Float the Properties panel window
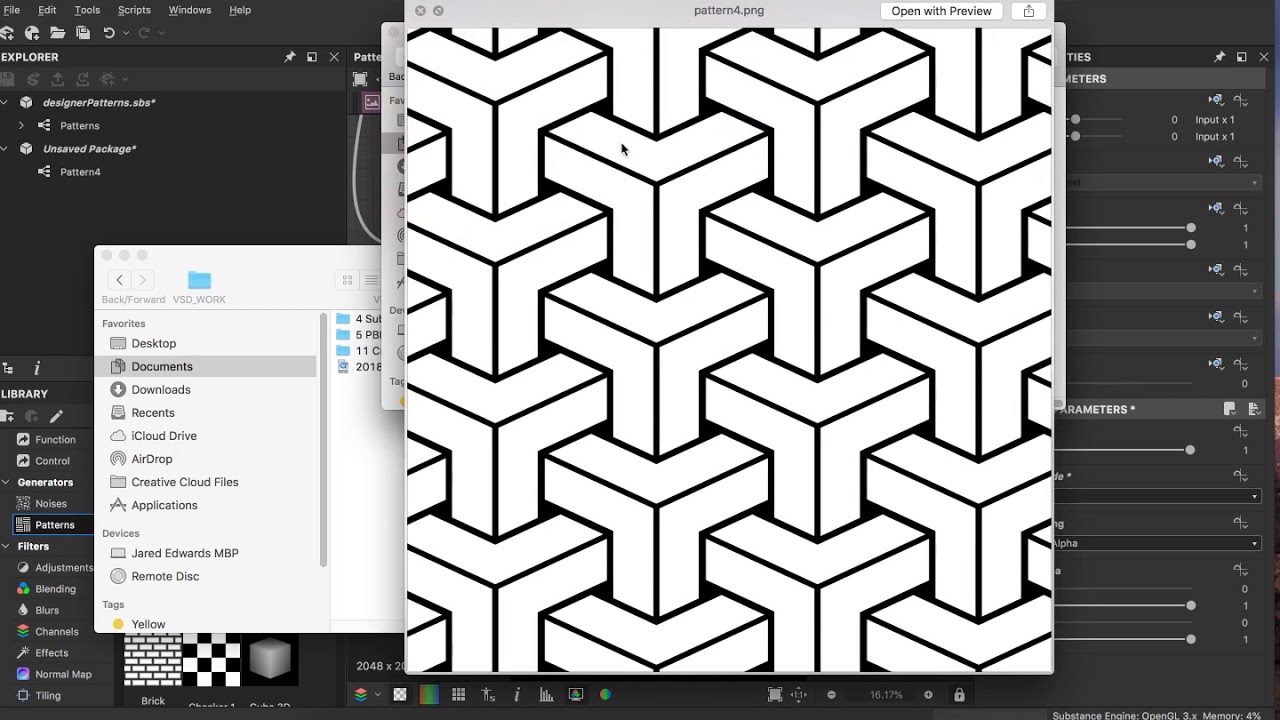The image size is (1280, 720). pyautogui.click(x=1241, y=57)
